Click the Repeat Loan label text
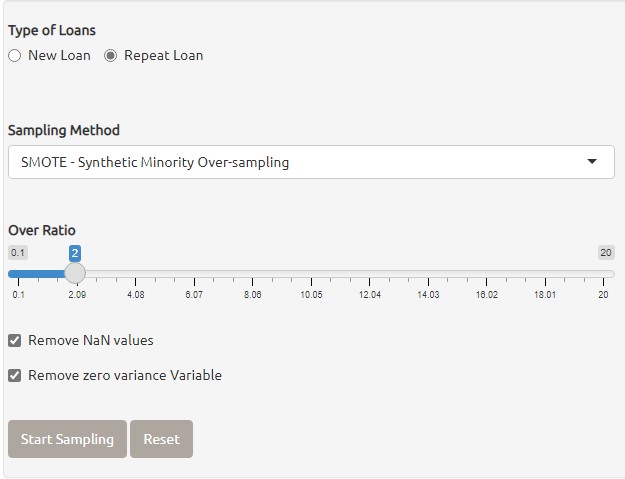Image resolution: width=625 pixels, height=479 pixels. tap(163, 56)
